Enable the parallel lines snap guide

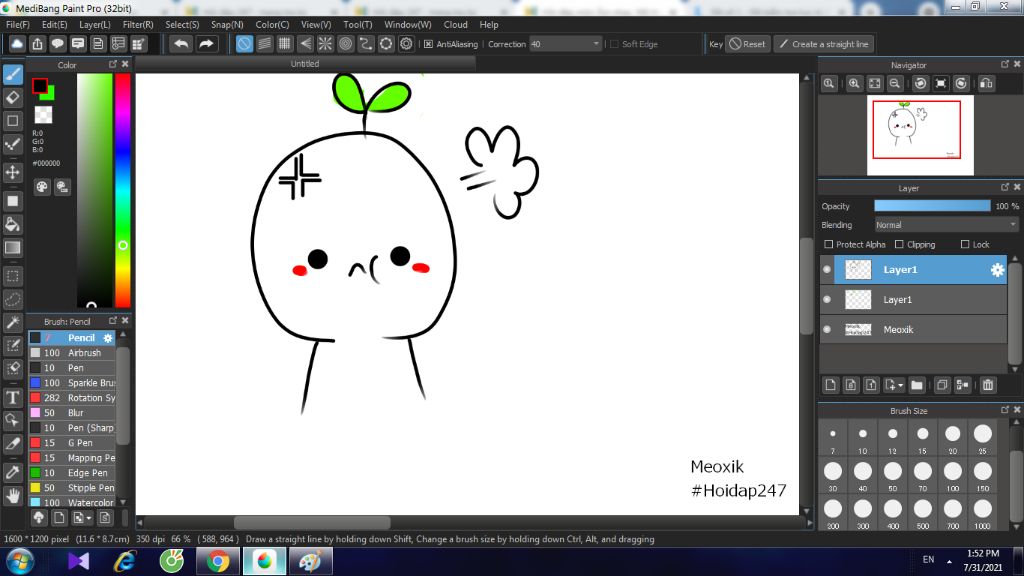pos(264,44)
